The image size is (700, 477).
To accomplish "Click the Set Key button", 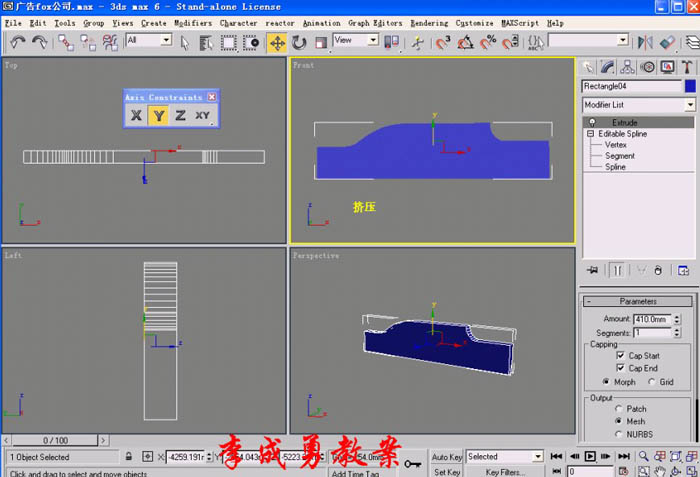I will click(446, 472).
